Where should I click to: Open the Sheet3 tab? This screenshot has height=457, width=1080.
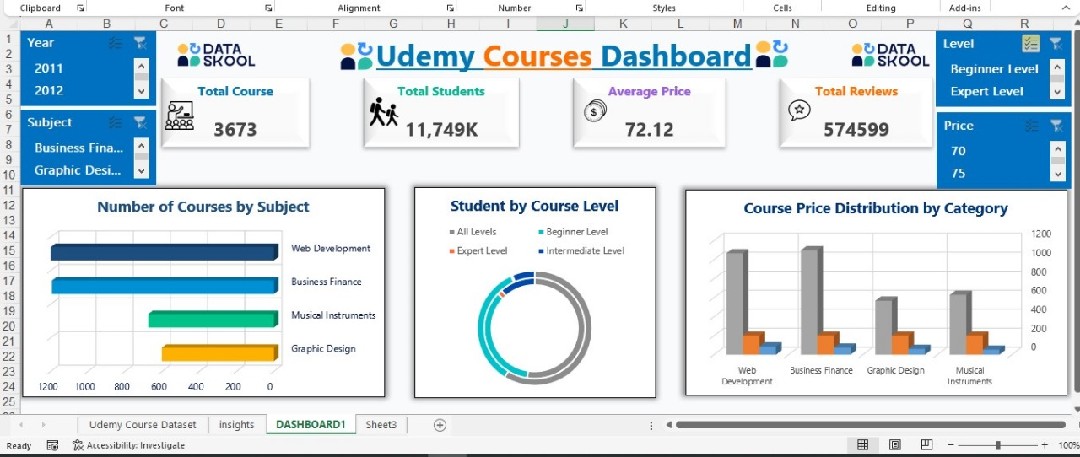coord(381,425)
